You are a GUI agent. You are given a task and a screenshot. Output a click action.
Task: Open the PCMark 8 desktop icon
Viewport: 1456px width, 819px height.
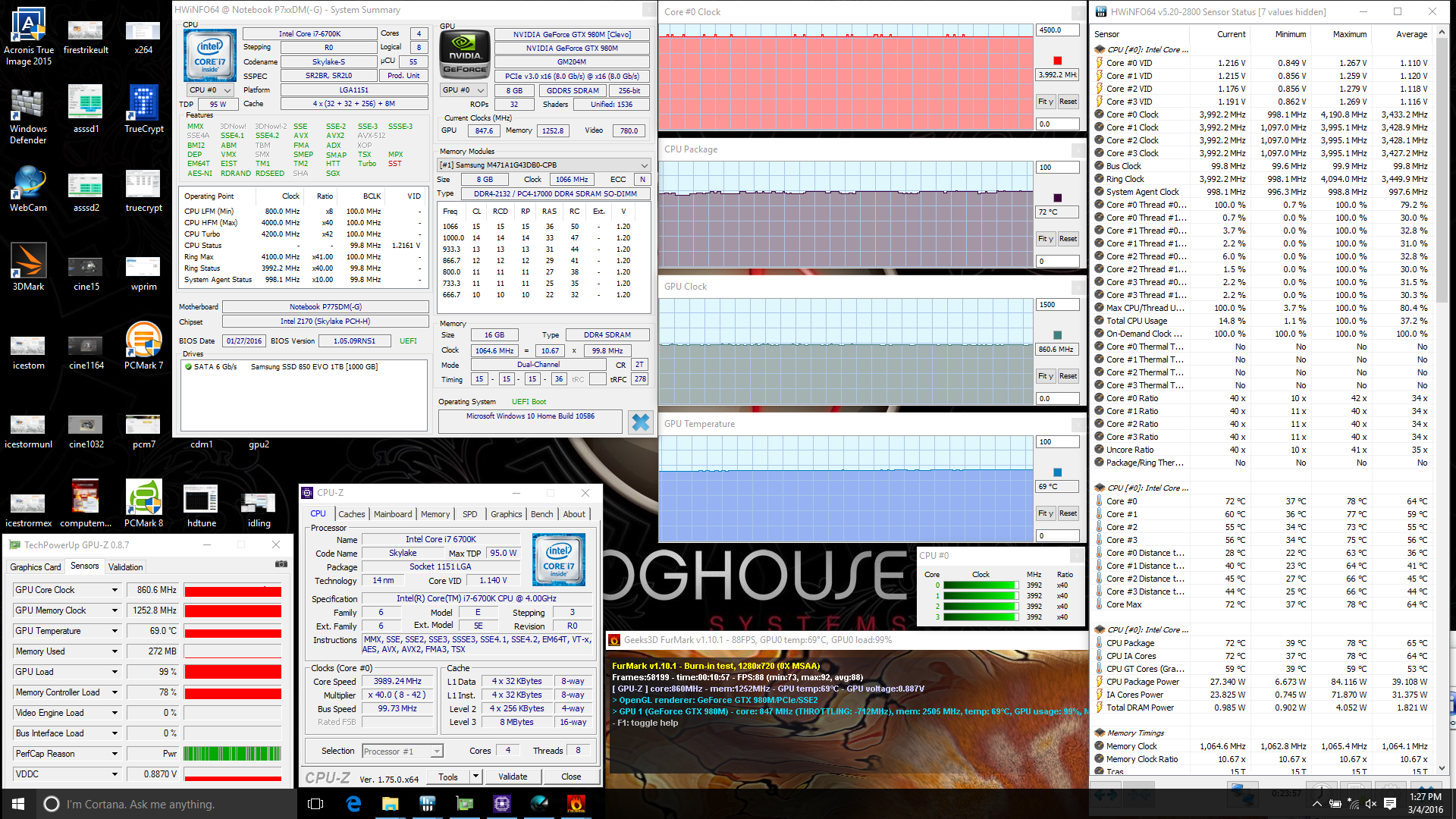point(143,504)
